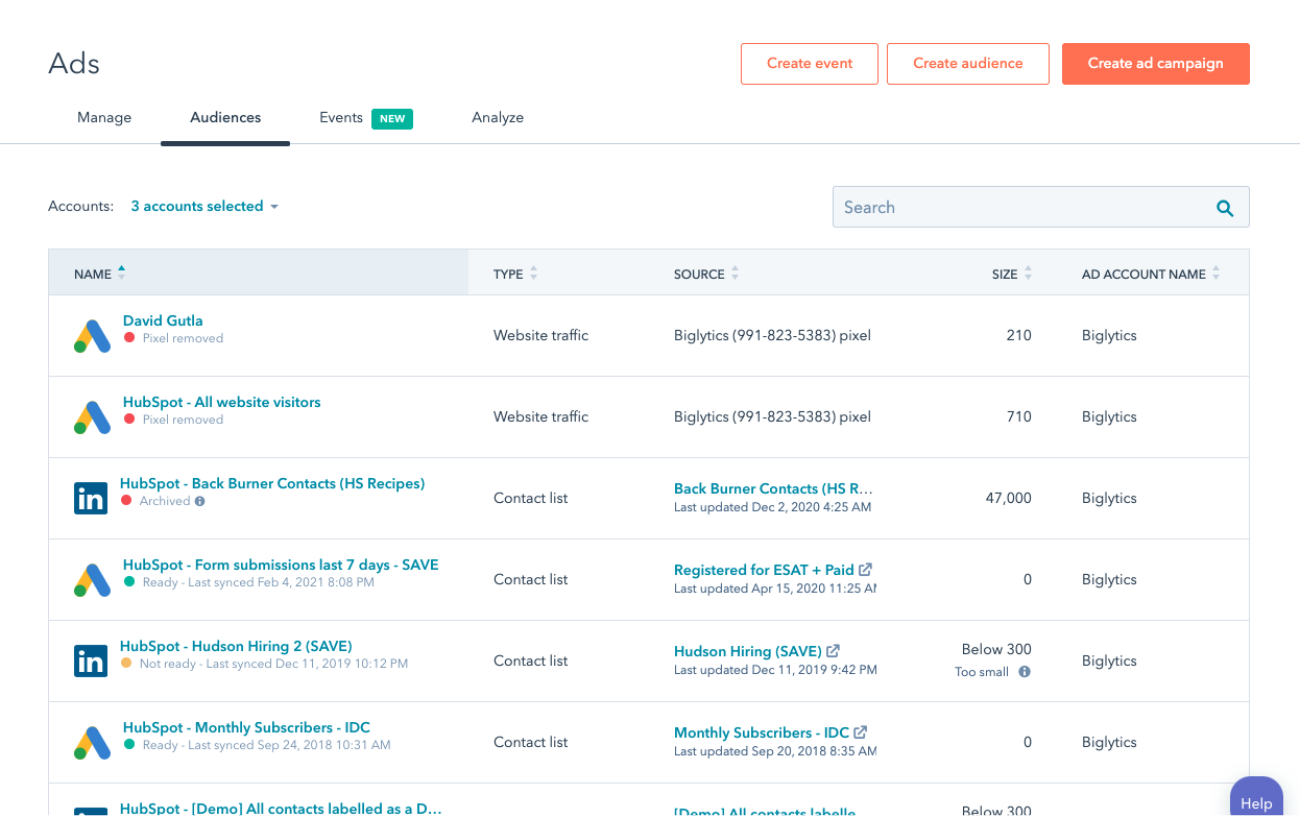
Task: Click Website traffic type in David Gutla row
Action: pyautogui.click(x=541, y=335)
